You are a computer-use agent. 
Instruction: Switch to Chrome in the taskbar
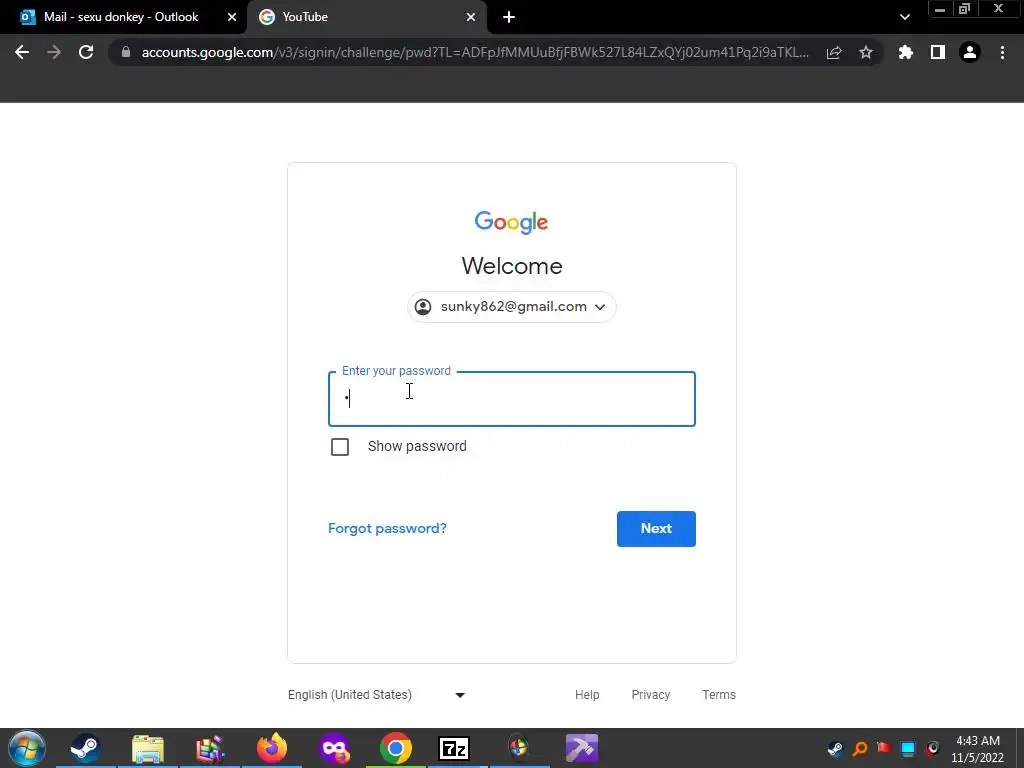point(396,748)
